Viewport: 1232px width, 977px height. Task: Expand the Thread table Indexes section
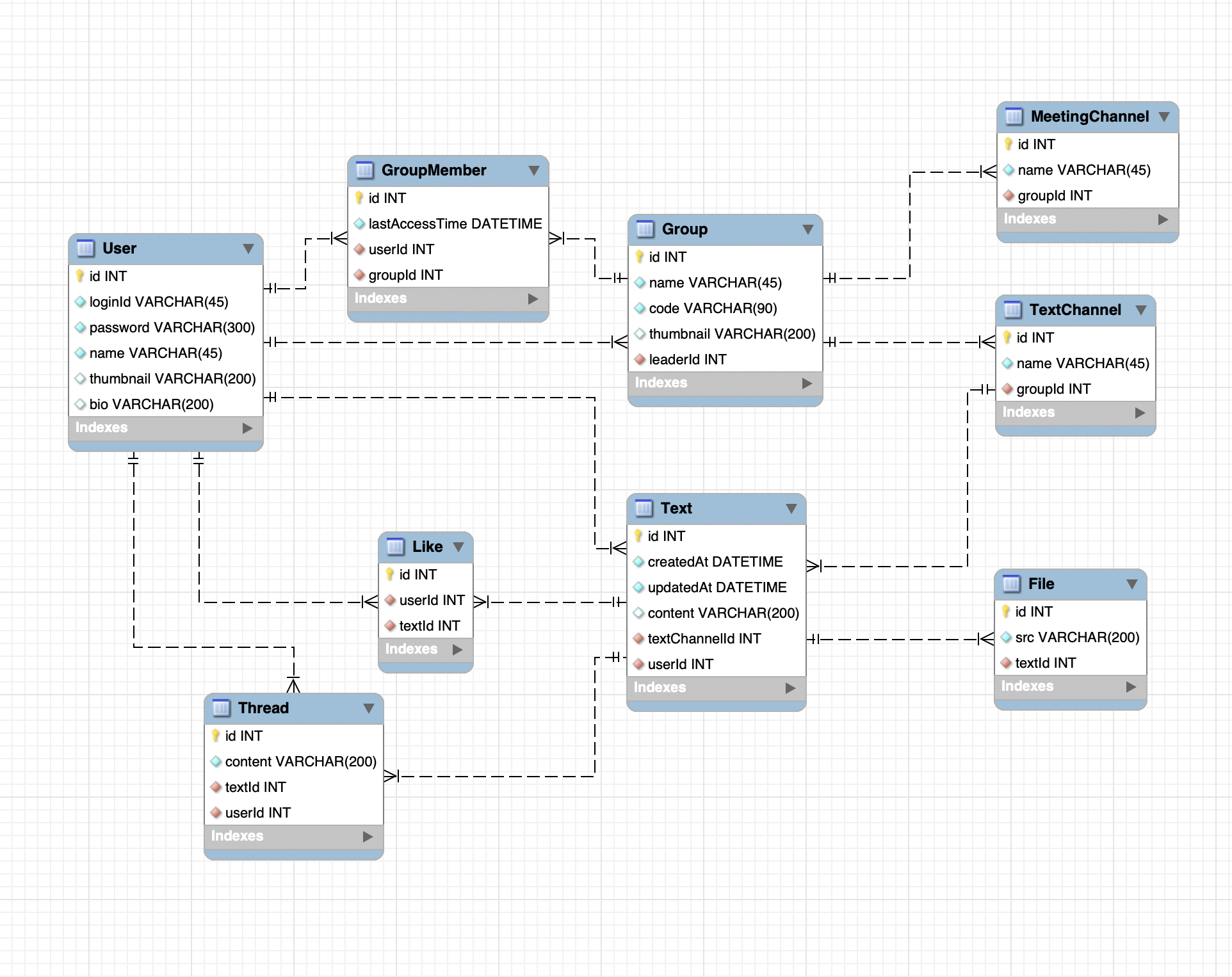click(x=368, y=836)
